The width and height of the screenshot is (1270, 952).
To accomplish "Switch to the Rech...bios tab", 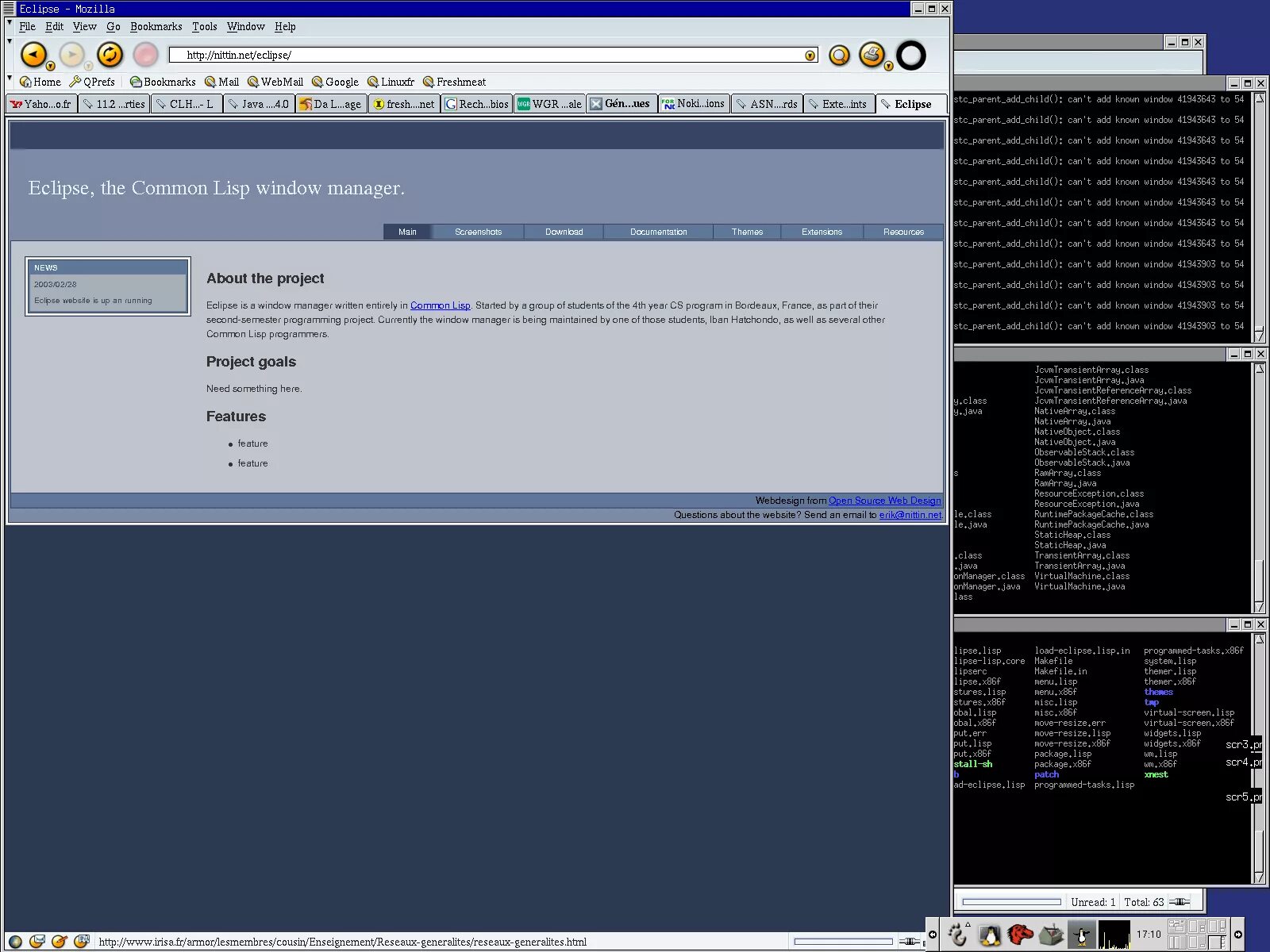I will (476, 104).
